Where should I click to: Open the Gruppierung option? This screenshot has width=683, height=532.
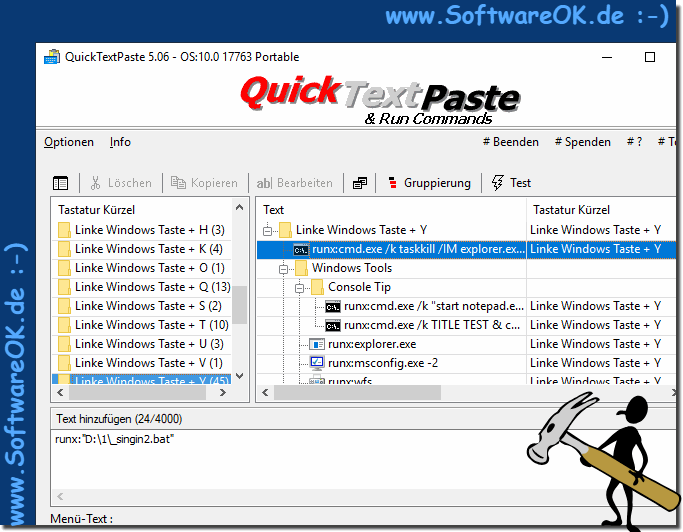tap(429, 183)
